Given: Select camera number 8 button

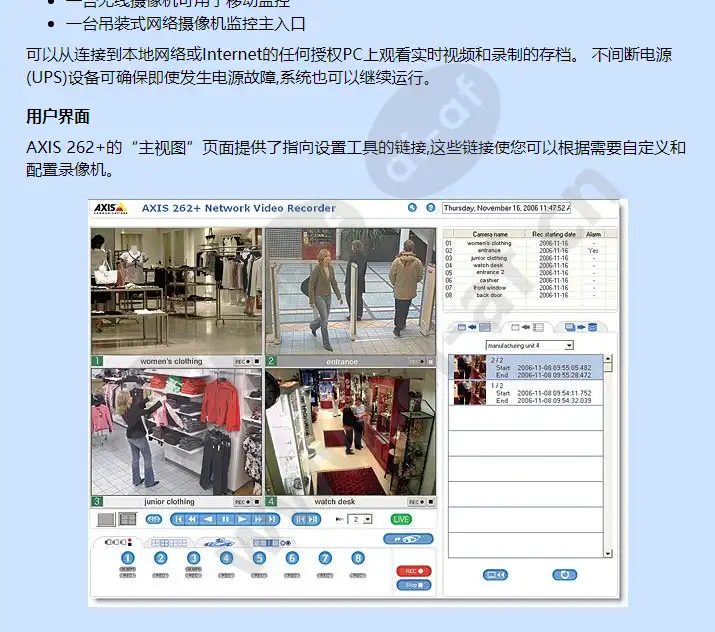Looking at the screenshot, I should [x=358, y=558].
